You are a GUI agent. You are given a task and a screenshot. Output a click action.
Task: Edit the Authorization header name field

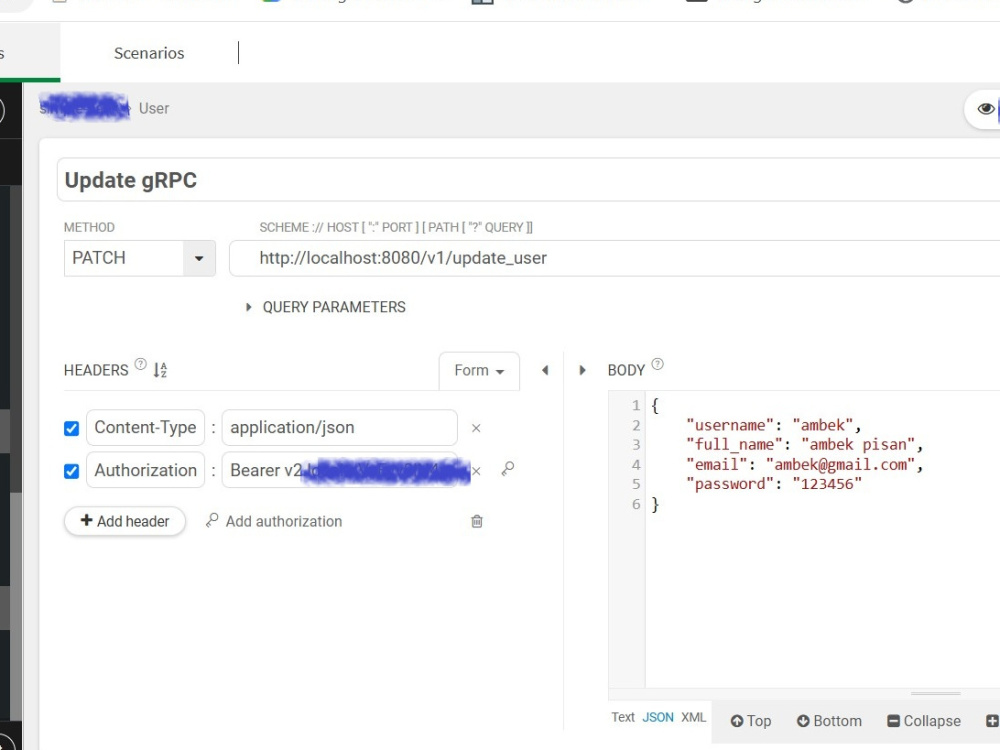(145, 470)
